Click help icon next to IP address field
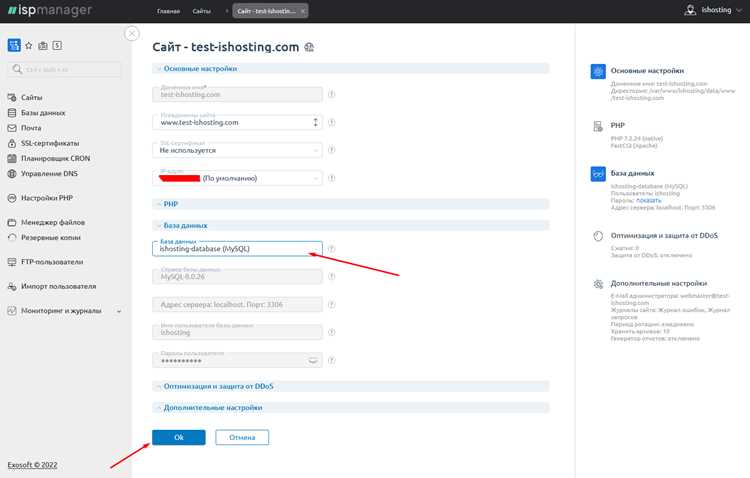 pos(331,178)
